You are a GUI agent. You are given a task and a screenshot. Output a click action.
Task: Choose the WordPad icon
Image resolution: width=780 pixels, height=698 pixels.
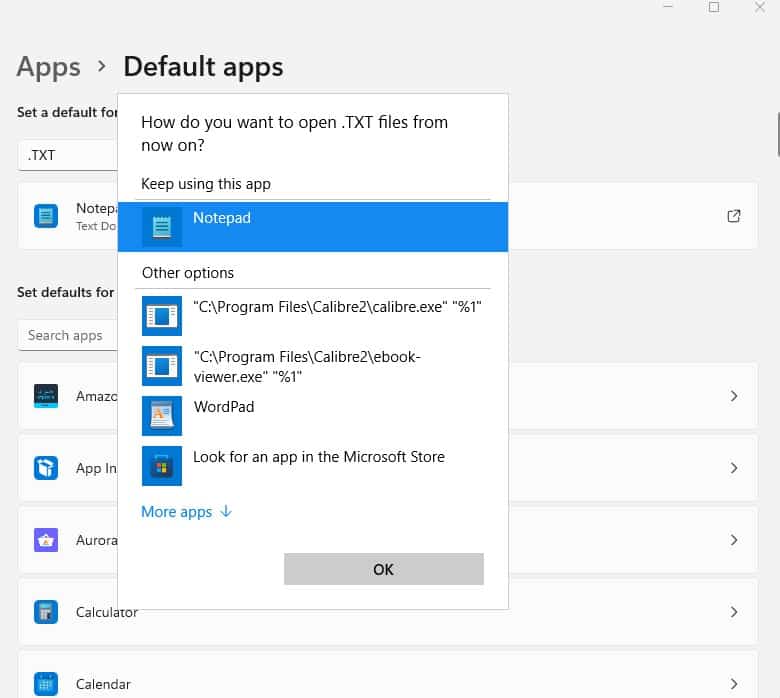click(x=162, y=415)
